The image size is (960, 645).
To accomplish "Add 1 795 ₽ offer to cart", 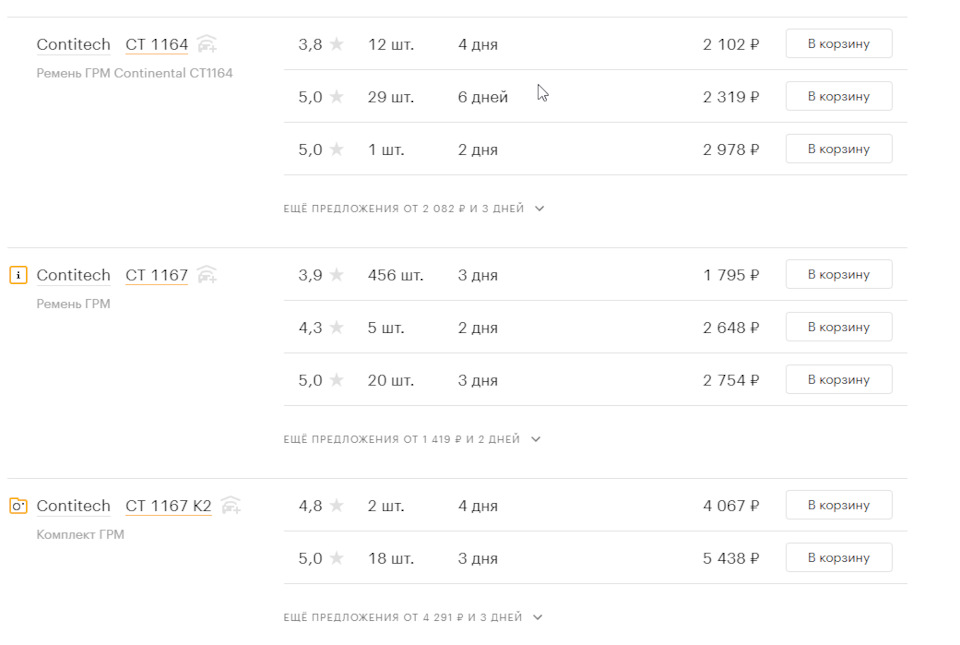I will 838,274.
